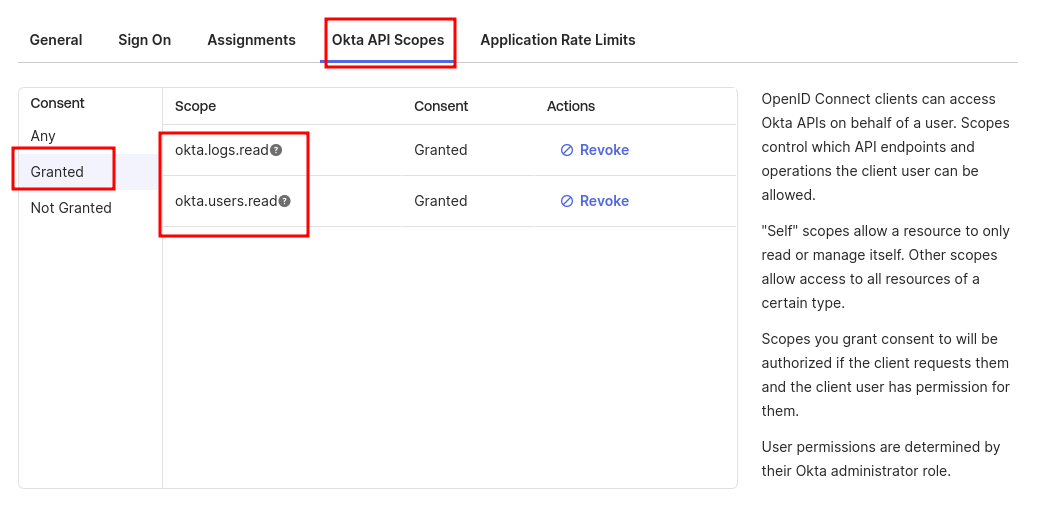
Task: Click help icon next to okta.logs.read
Action: tap(276, 150)
